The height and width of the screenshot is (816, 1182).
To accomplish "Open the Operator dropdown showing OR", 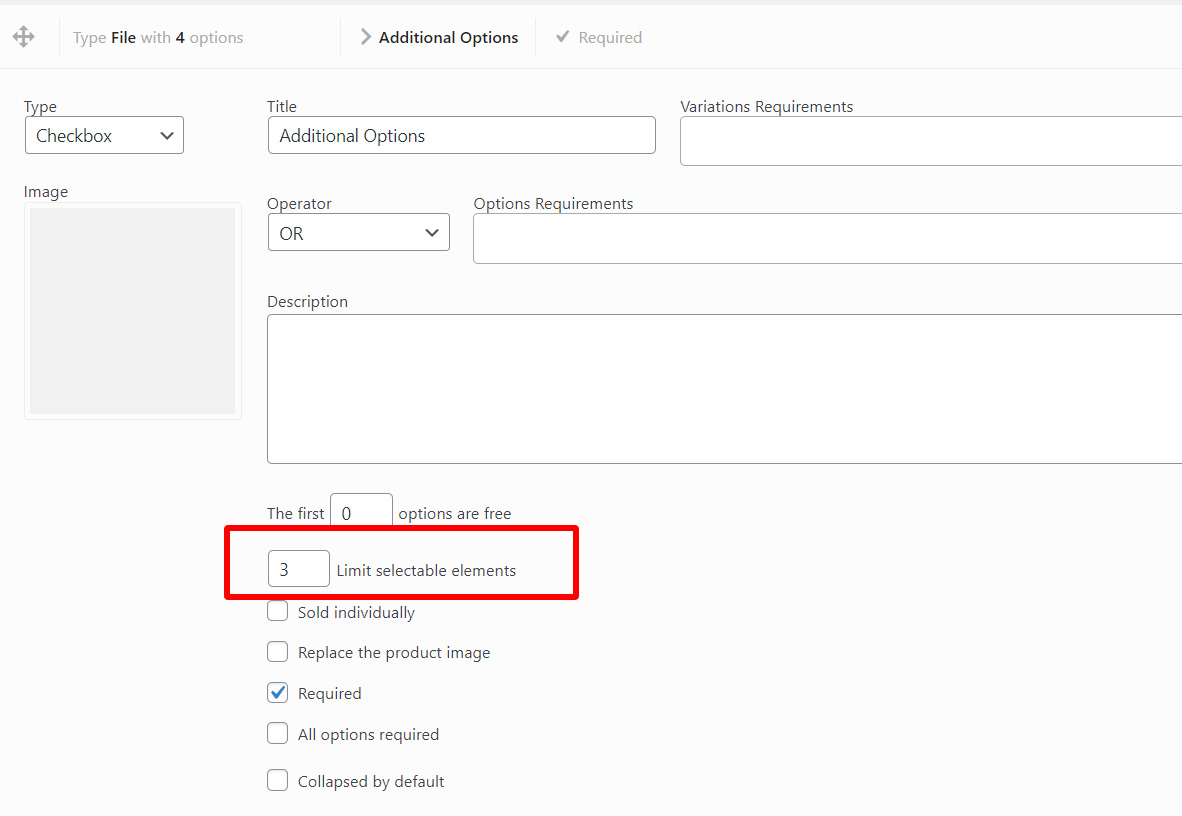I will (x=359, y=233).
